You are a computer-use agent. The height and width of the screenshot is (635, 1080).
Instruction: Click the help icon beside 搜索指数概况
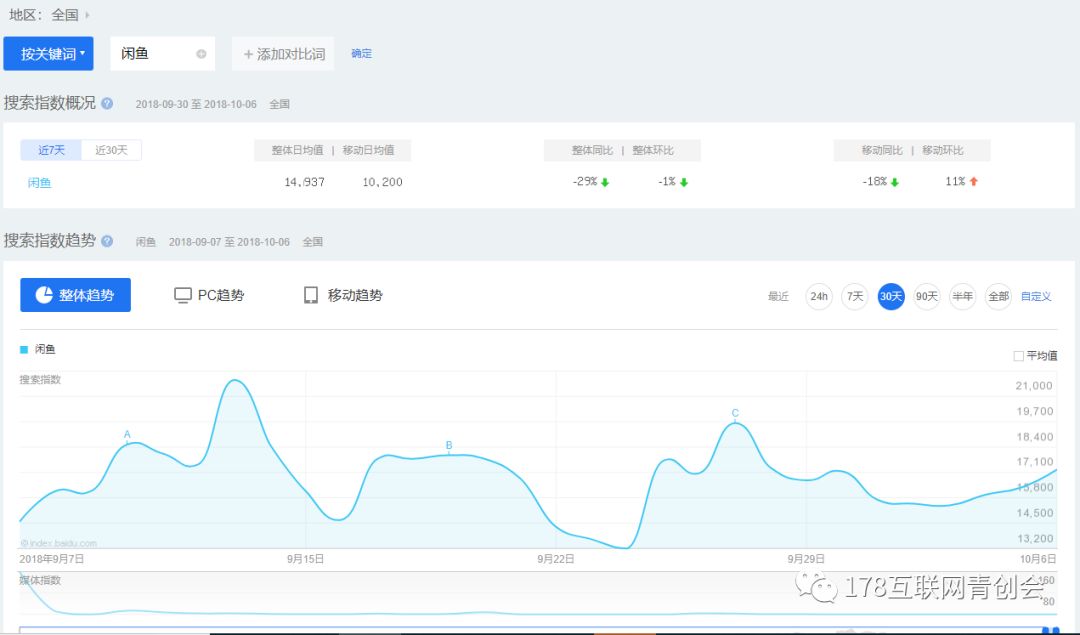[107, 103]
